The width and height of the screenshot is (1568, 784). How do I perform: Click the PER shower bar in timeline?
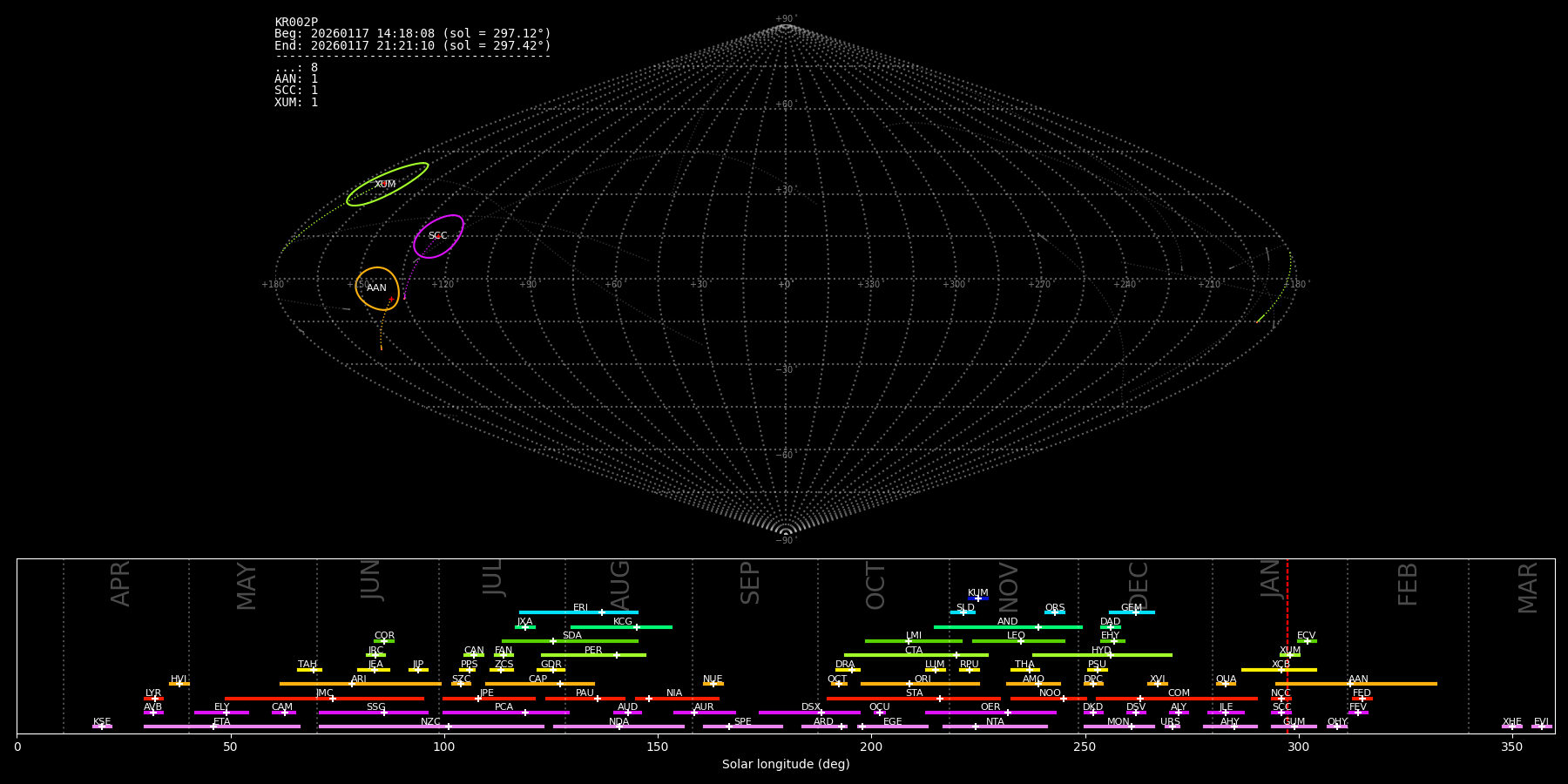tap(592, 655)
